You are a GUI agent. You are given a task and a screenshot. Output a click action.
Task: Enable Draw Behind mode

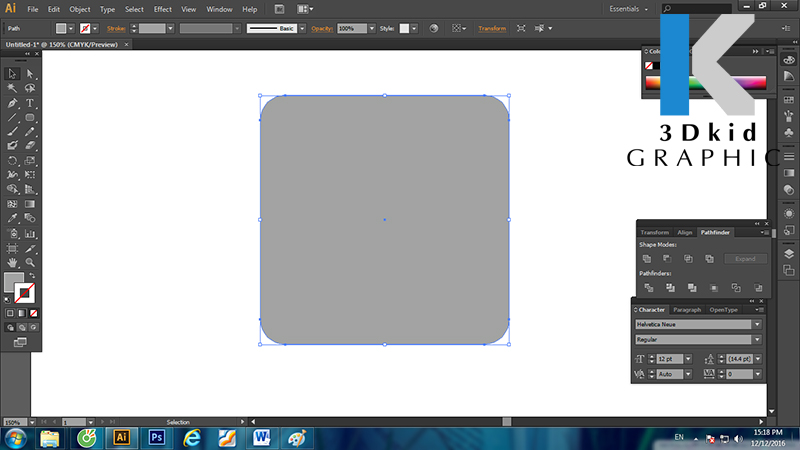tap(22, 328)
